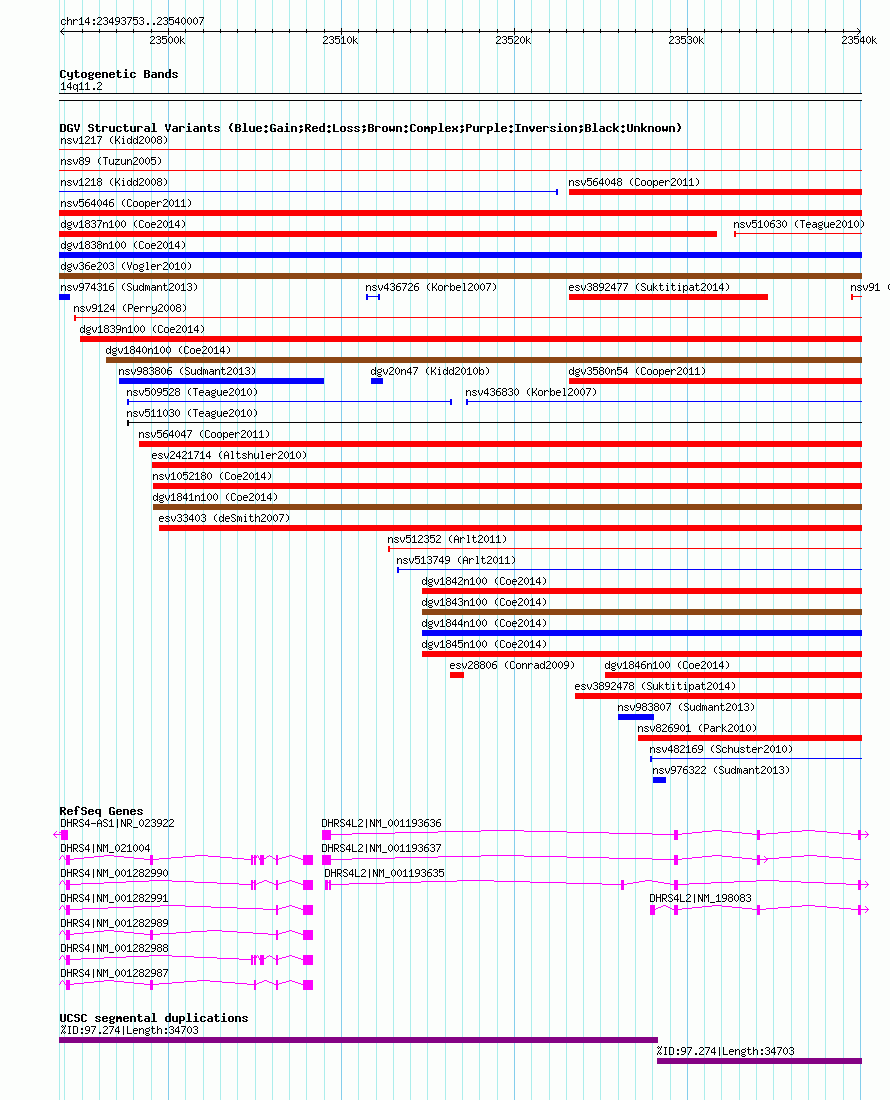Click transcript DHRS4L2|NM_001193637
The height and width of the screenshot is (1100, 890).
click(x=382, y=849)
